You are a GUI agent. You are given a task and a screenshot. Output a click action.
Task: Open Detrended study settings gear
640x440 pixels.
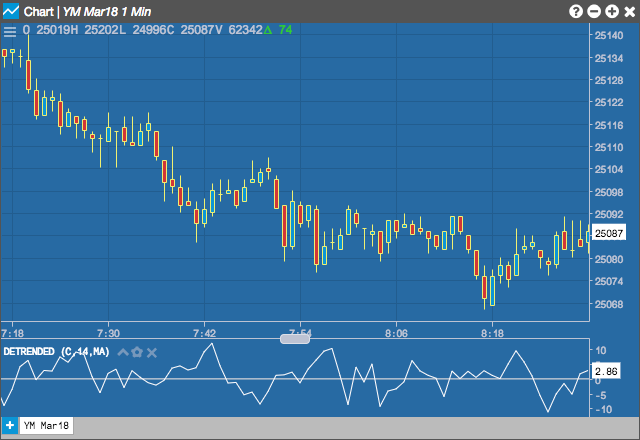click(x=137, y=352)
